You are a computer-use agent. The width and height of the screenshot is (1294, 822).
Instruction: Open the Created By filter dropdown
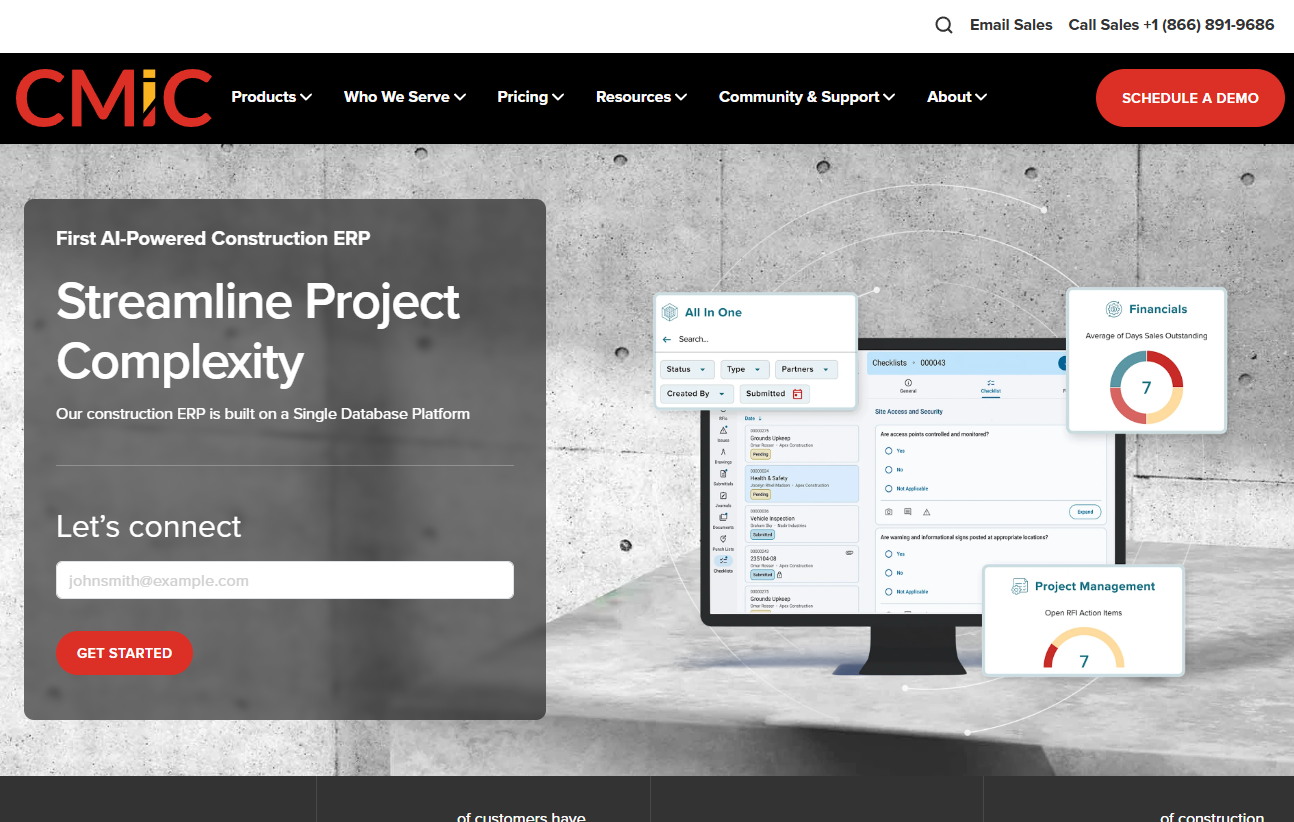click(697, 394)
